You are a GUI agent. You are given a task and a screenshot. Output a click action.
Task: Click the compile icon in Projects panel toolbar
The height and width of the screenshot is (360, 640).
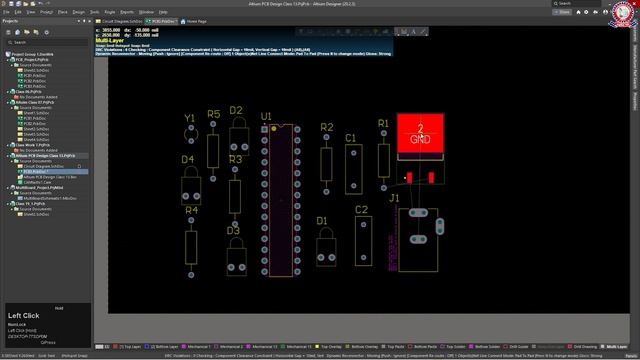tap(18, 32)
